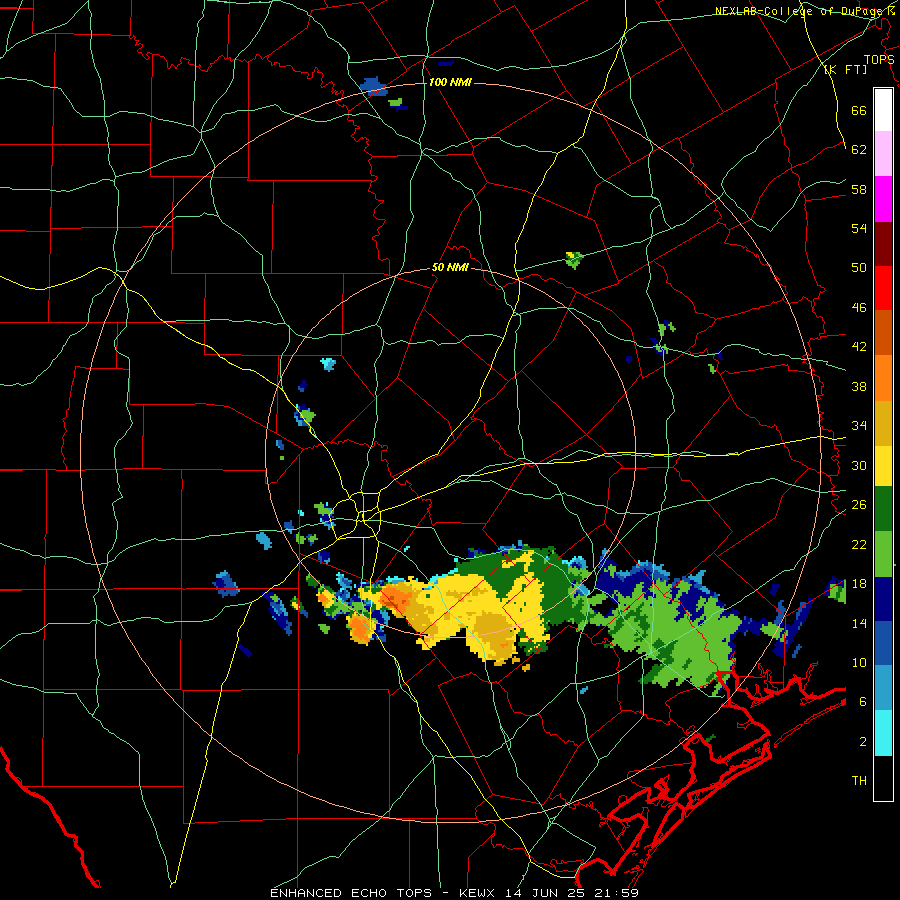
Task: Click the legend value 34
Action: (x=859, y=426)
